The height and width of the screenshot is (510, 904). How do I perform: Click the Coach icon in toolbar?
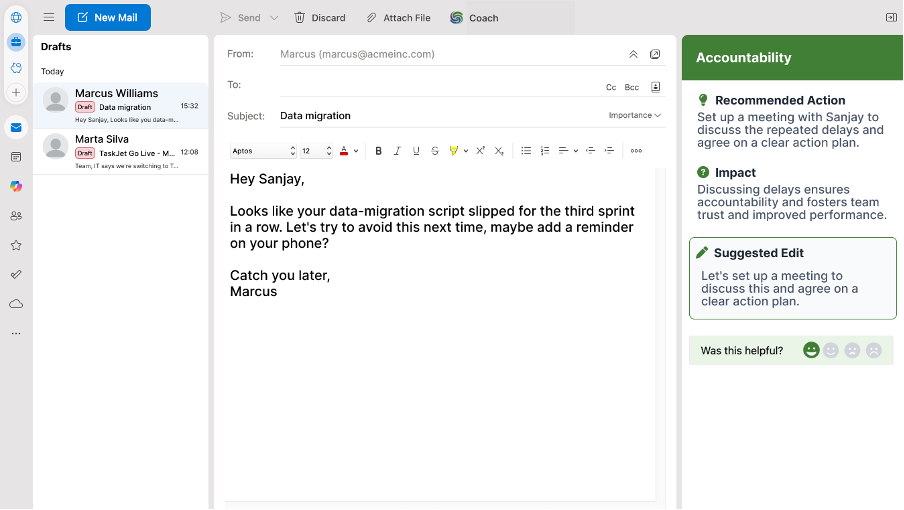pos(457,18)
